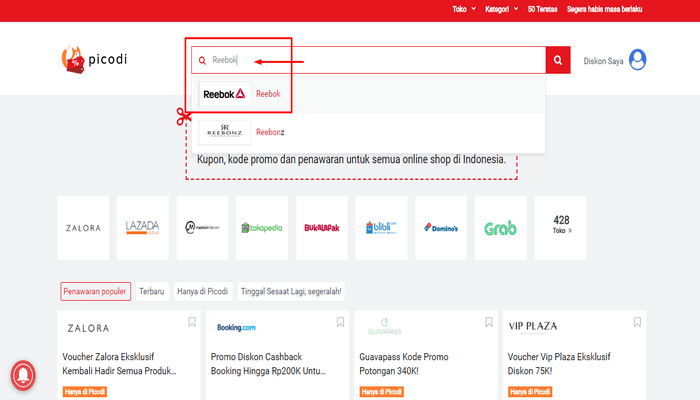Image resolution: width=700 pixels, height=400 pixels.
Task: View all 428 Toko stores
Action: 560,228
